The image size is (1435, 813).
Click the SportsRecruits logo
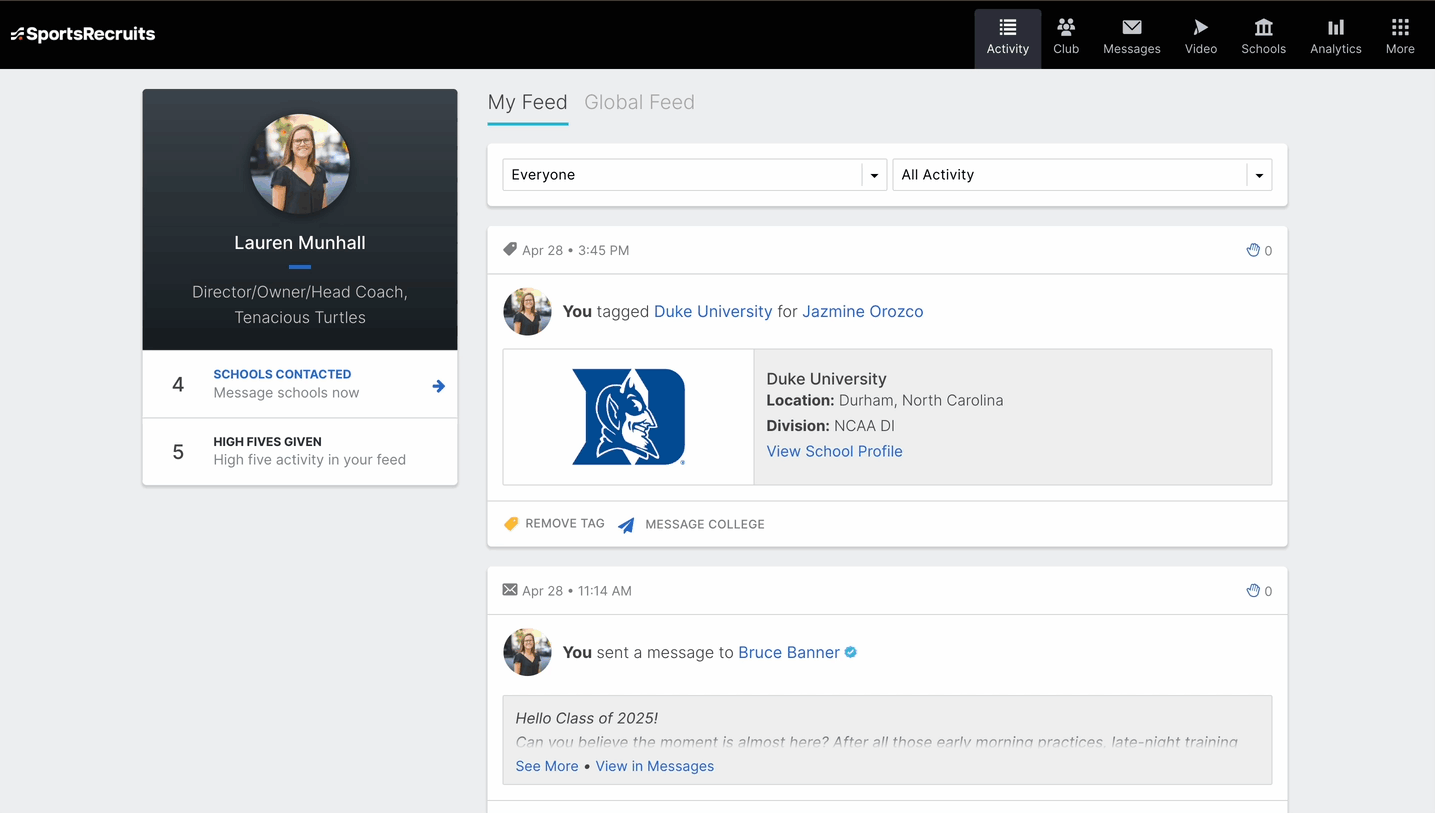click(83, 34)
